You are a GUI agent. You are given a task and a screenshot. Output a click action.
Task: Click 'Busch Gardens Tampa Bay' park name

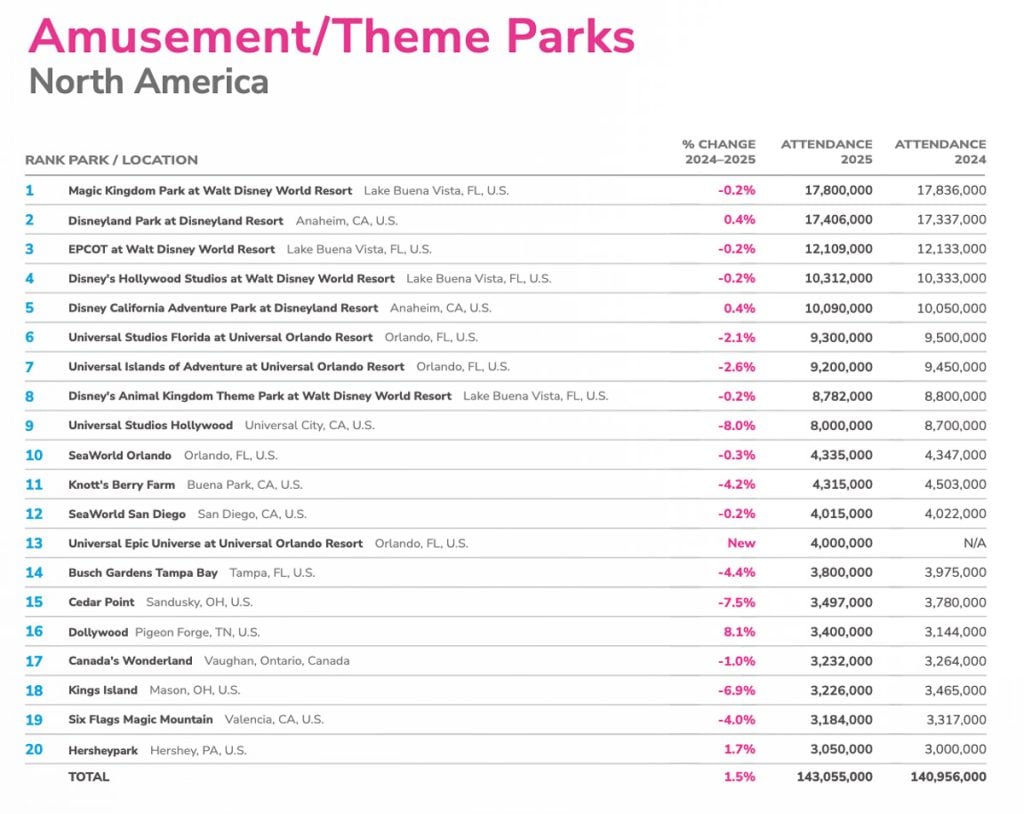pos(143,573)
